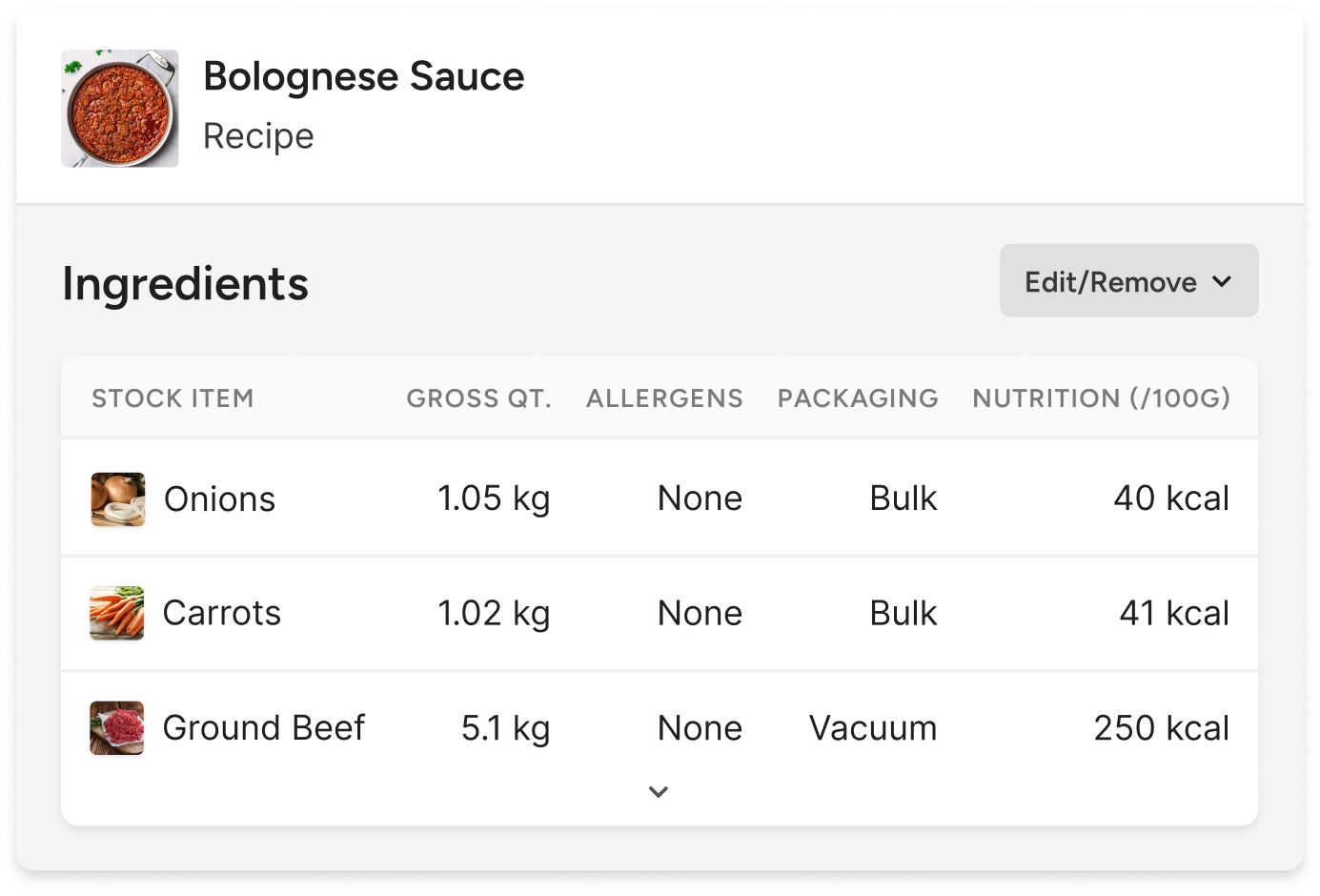Click the Ground Beef ingredient image icon
This screenshot has height=896, width=1320.
pyautogui.click(x=117, y=728)
